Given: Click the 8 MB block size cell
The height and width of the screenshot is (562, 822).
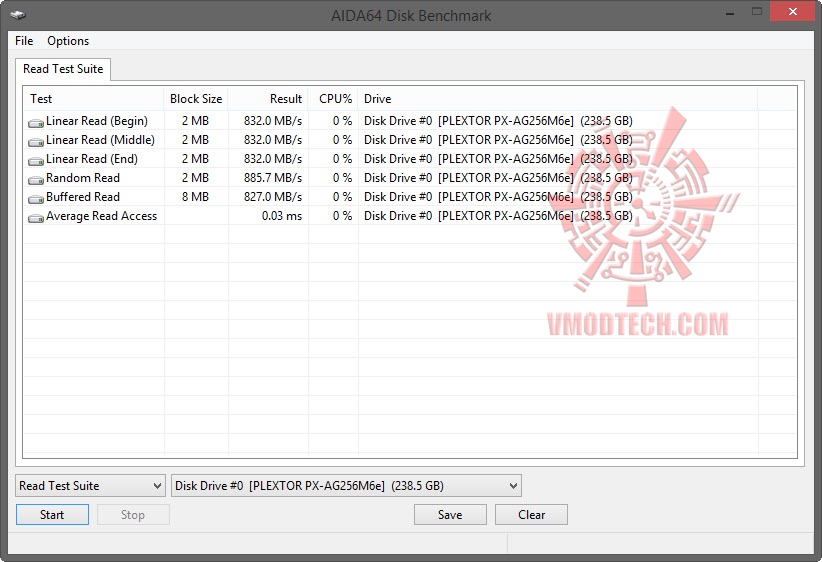Looking at the screenshot, I should (196, 197).
